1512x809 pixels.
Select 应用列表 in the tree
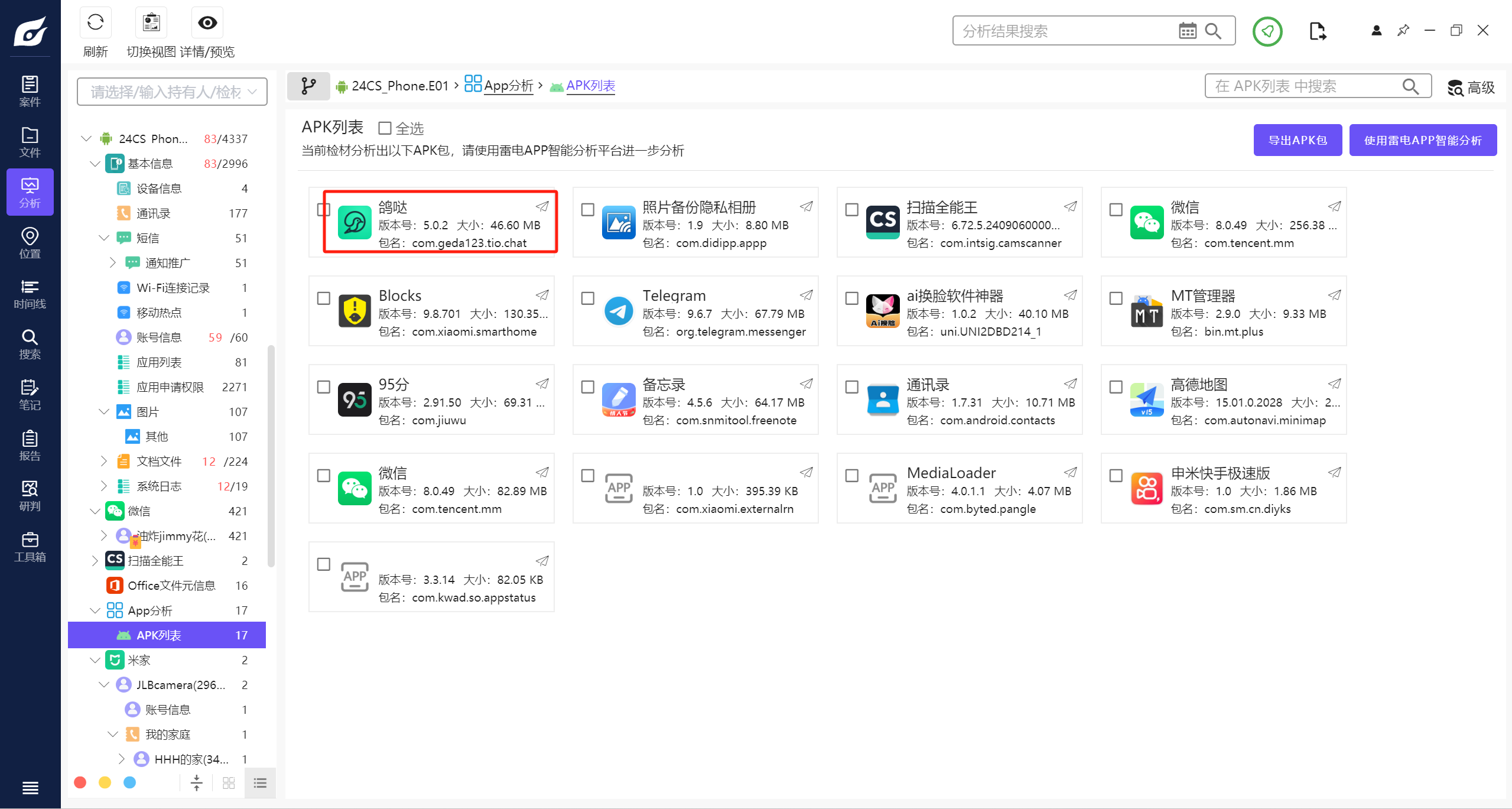coord(158,362)
